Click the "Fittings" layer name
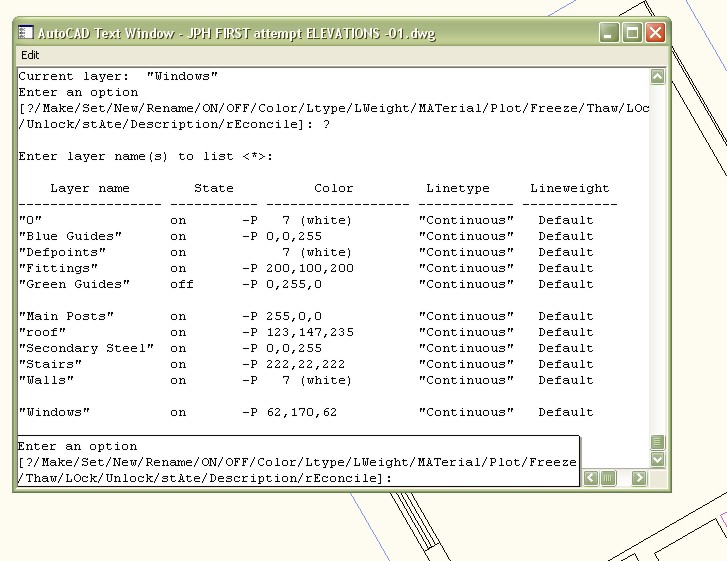 click(58, 268)
